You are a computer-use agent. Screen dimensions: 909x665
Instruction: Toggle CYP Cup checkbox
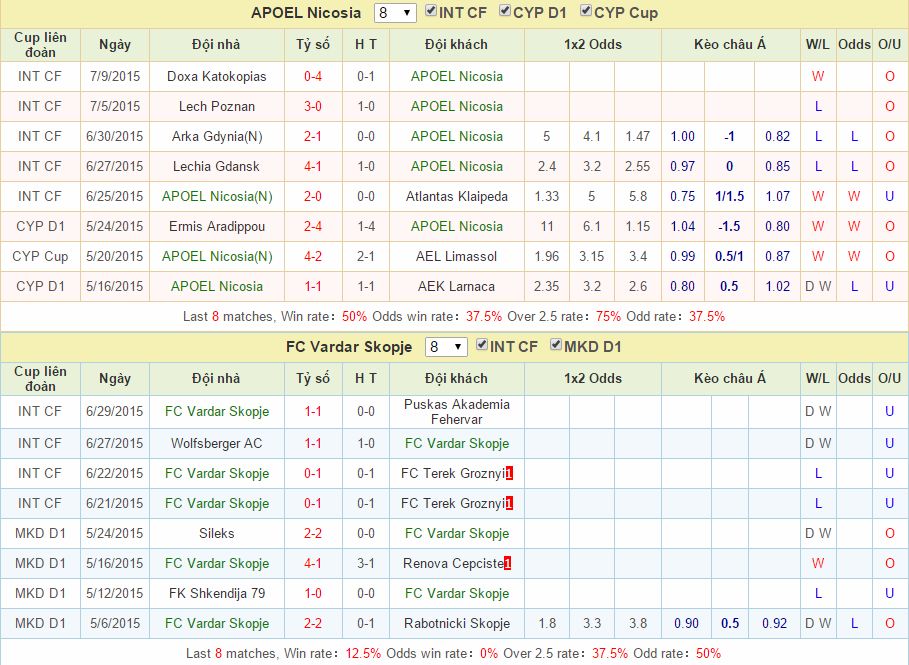tap(586, 11)
